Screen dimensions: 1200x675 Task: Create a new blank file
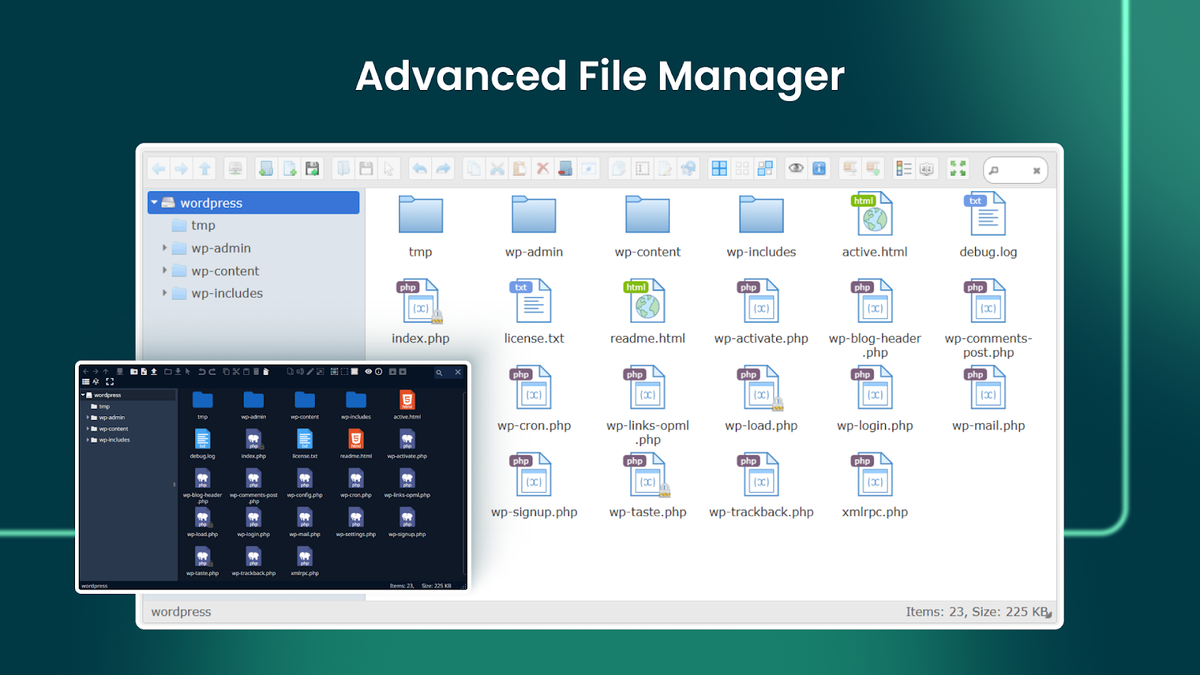(x=289, y=168)
